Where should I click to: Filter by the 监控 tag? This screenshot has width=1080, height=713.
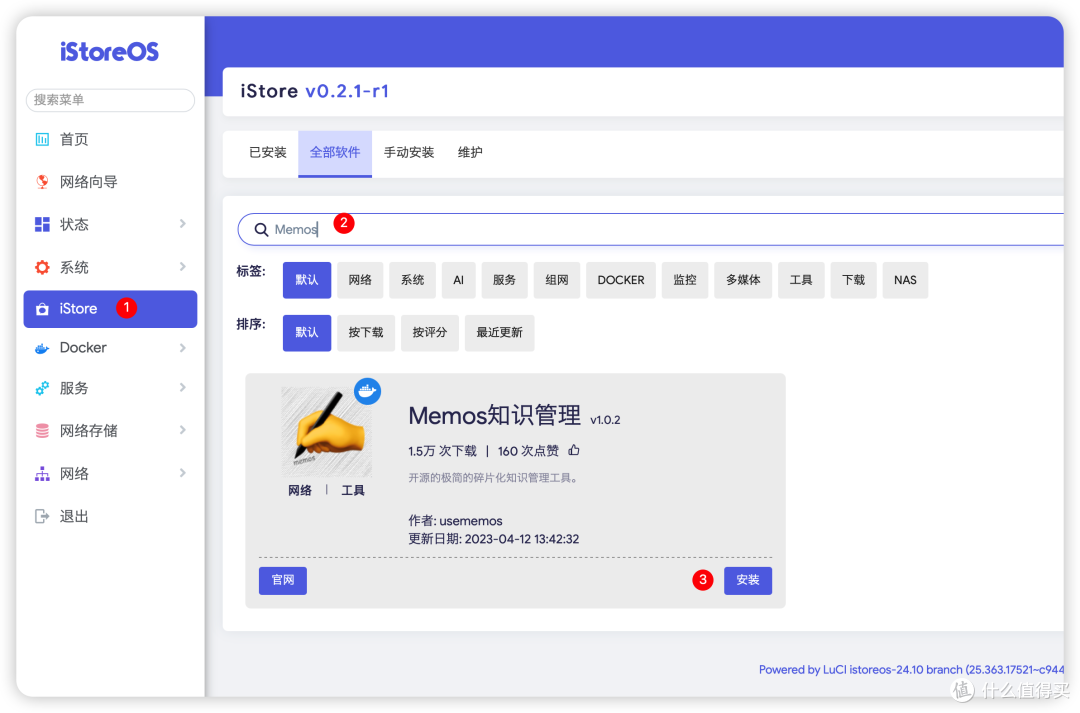[685, 280]
